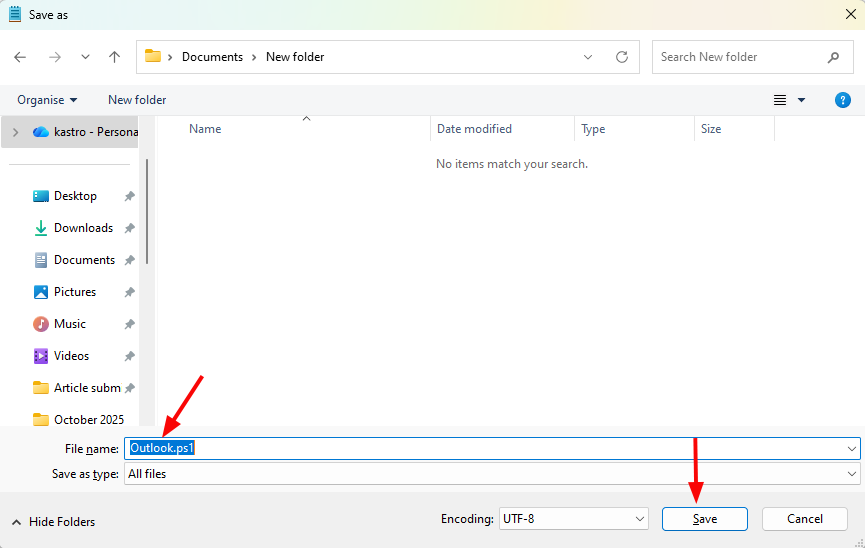This screenshot has height=548, width=865.
Task: Open the Videos quick access folder
Action: 71,356
